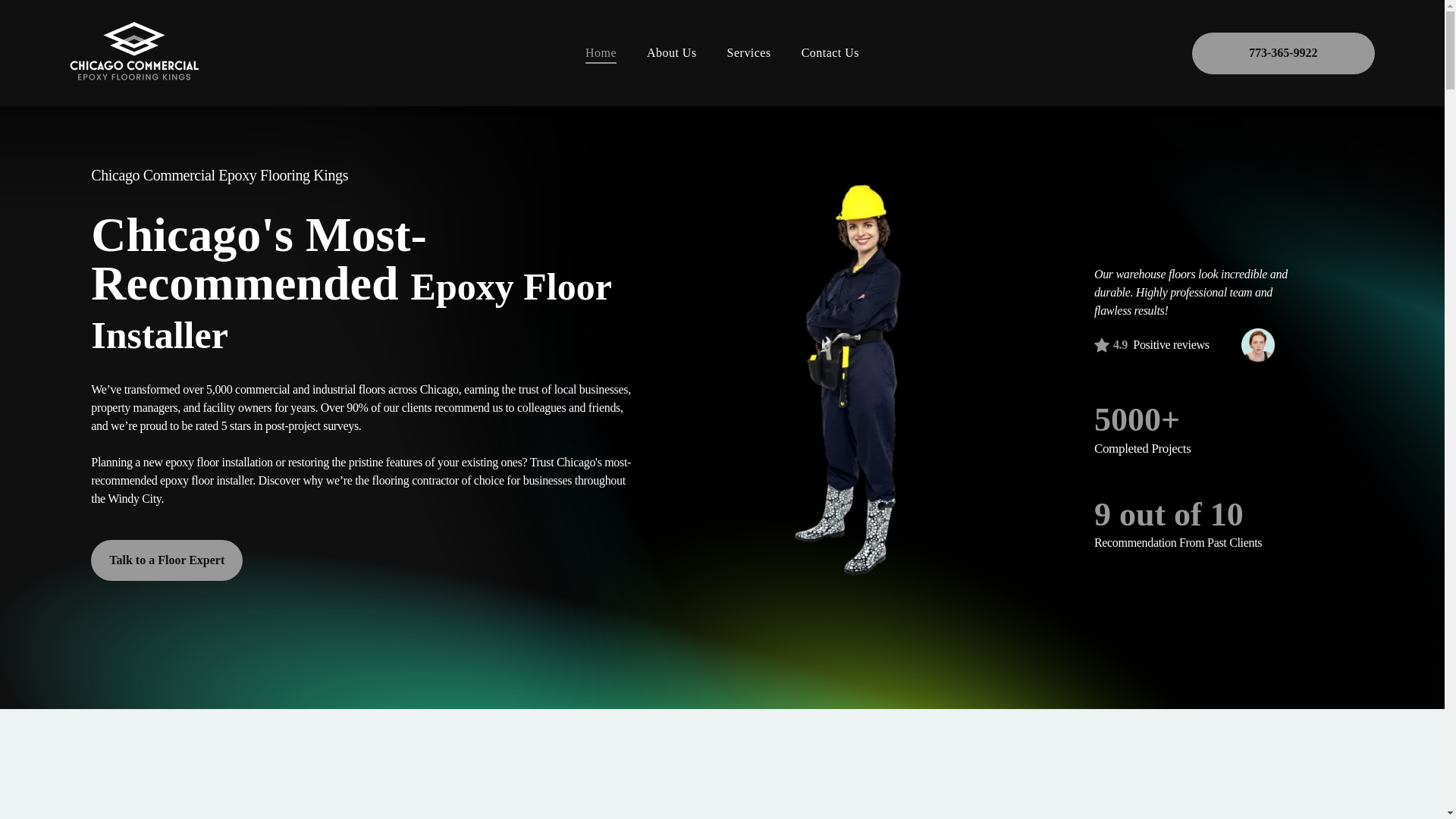Go to the Contact Us page
This screenshot has width=1456, height=819.
coord(830,53)
